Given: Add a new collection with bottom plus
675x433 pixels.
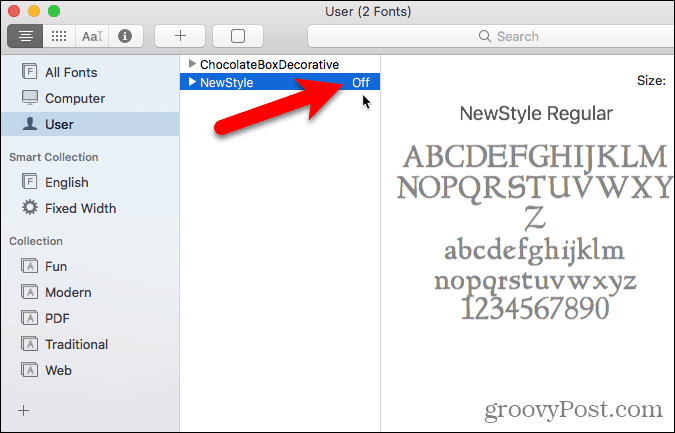Looking at the screenshot, I should [24, 411].
